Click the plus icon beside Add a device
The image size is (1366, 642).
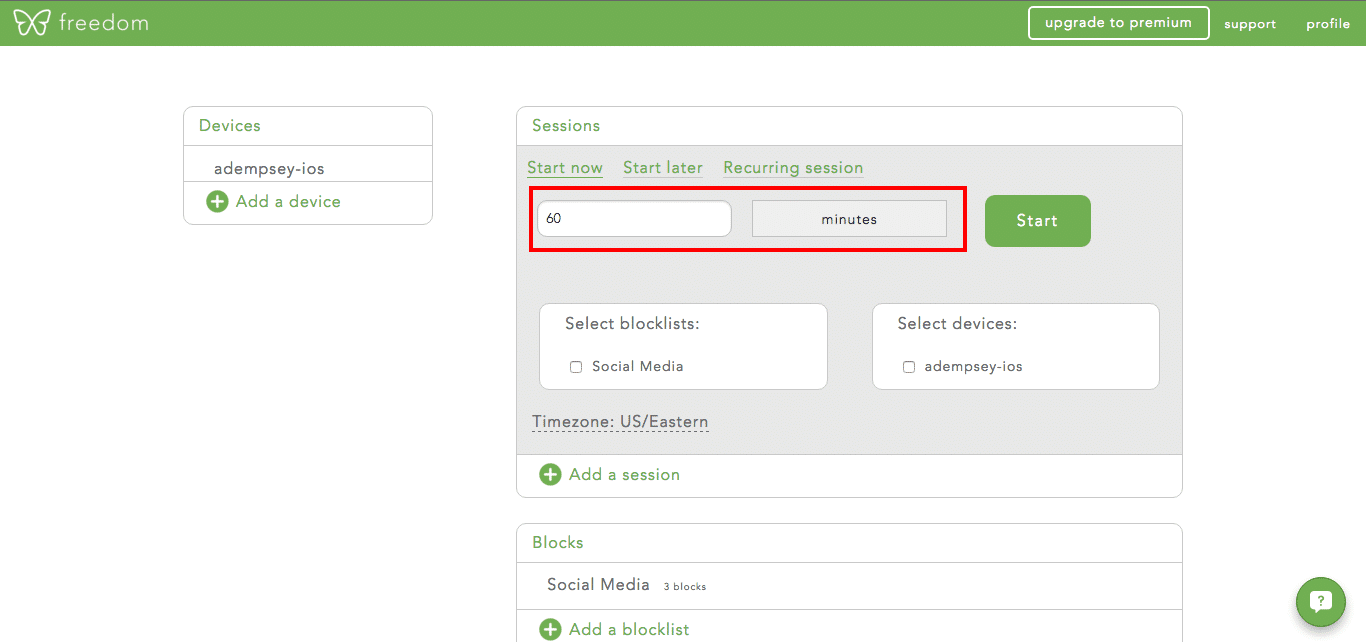pos(217,202)
